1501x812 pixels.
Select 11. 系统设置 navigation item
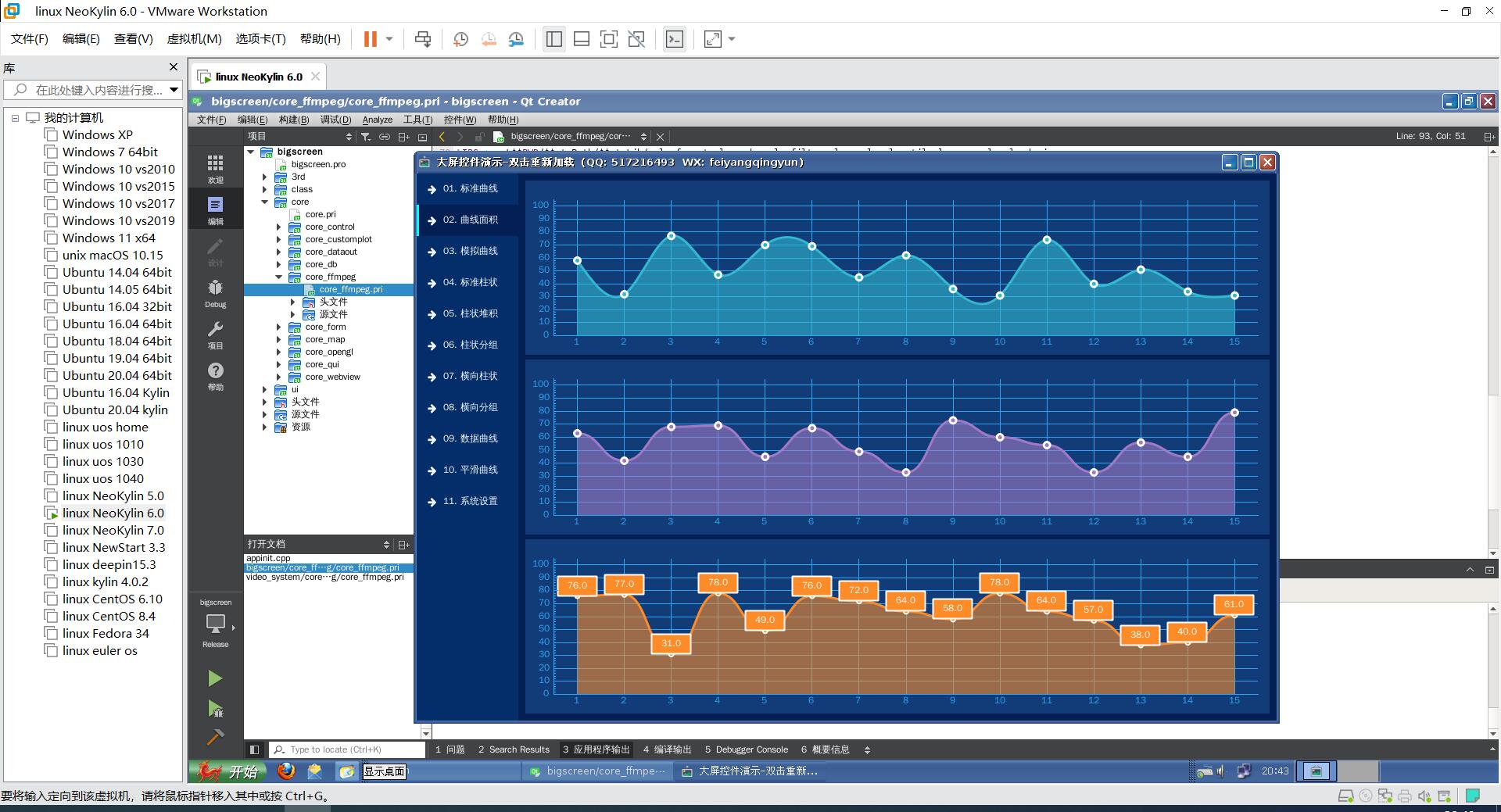(x=468, y=502)
